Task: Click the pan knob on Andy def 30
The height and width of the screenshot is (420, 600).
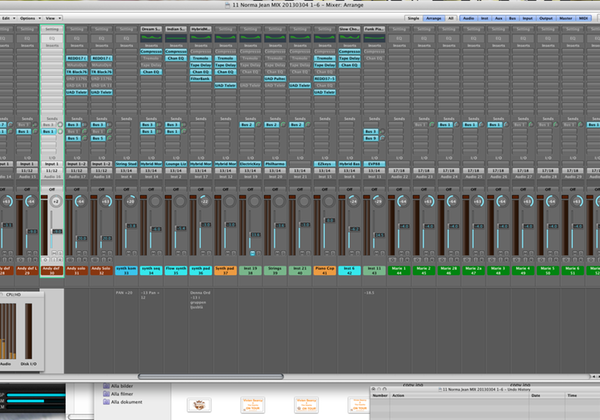Action: tap(56, 201)
